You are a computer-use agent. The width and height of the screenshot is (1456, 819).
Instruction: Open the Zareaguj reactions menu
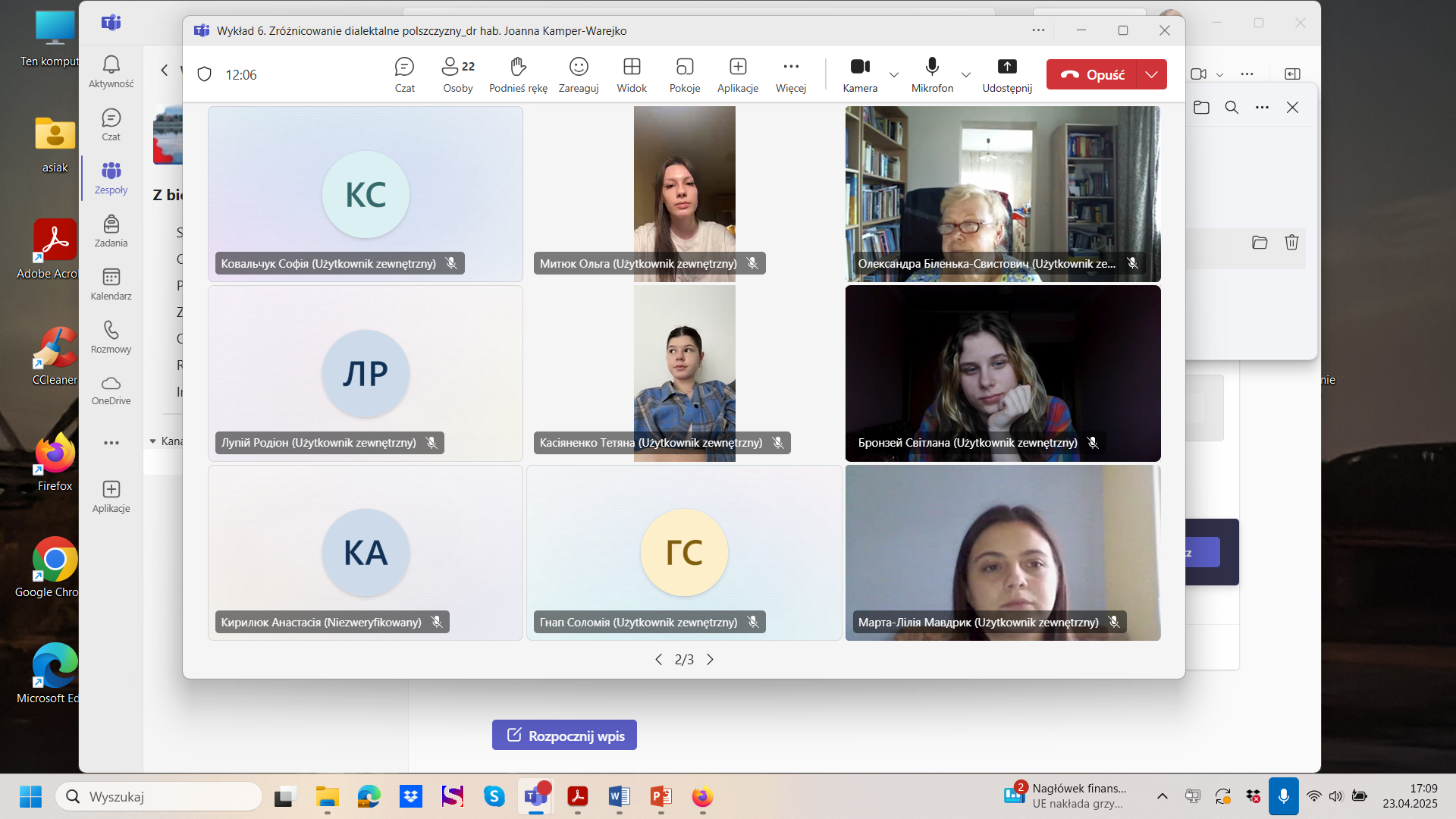(x=578, y=74)
